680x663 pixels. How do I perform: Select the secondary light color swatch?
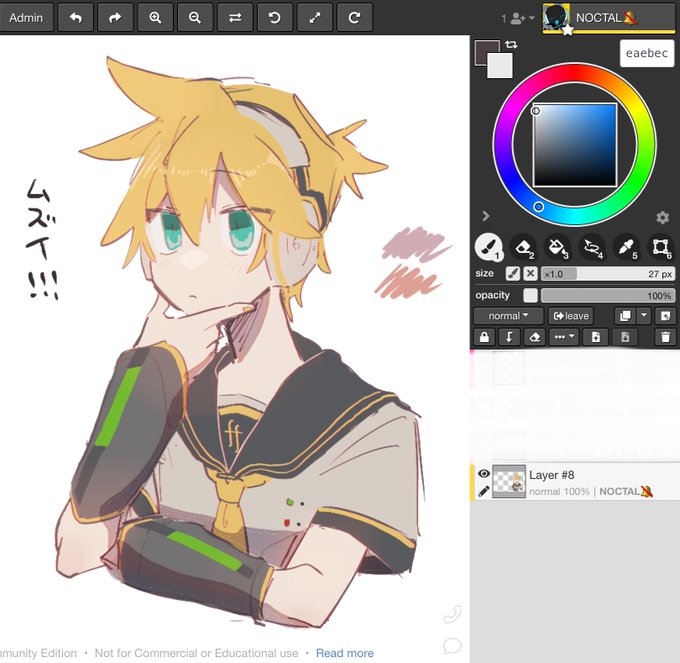click(x=500, y=66)
